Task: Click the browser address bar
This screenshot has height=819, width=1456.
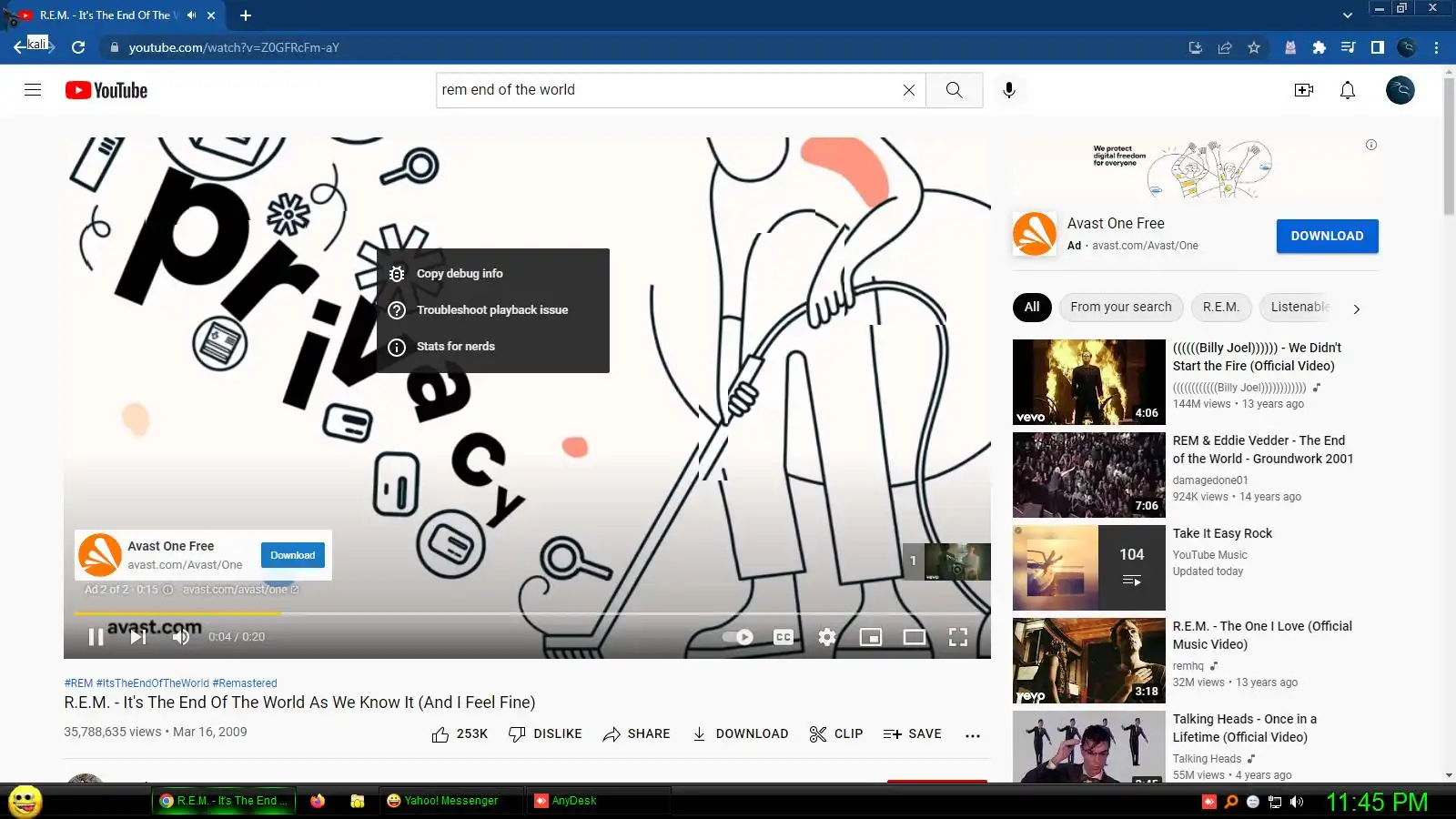Action: 637,47
